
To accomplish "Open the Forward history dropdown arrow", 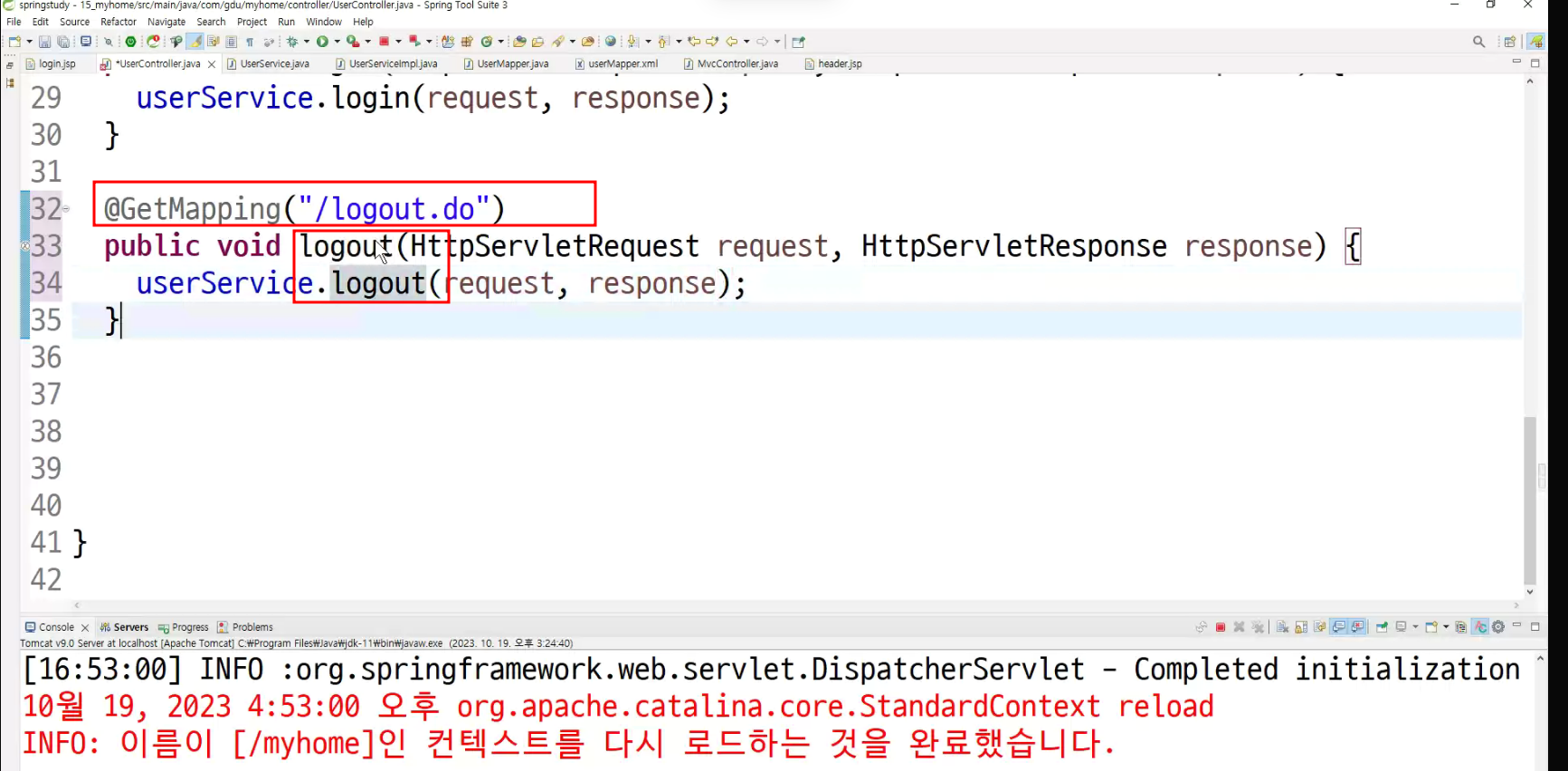I will pos(777,42).
